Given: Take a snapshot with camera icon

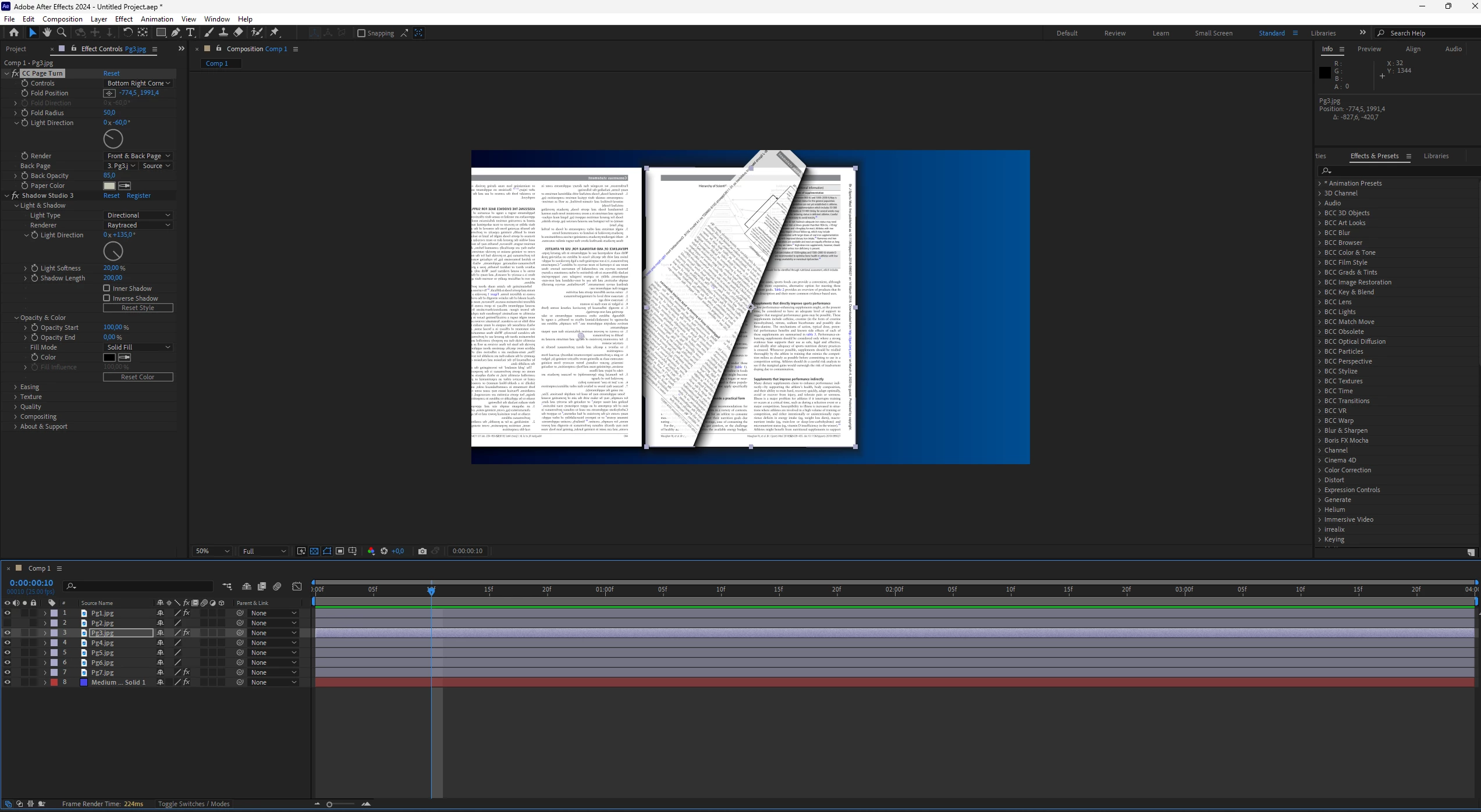Looking at the screenshot, I should click(422, 551).
